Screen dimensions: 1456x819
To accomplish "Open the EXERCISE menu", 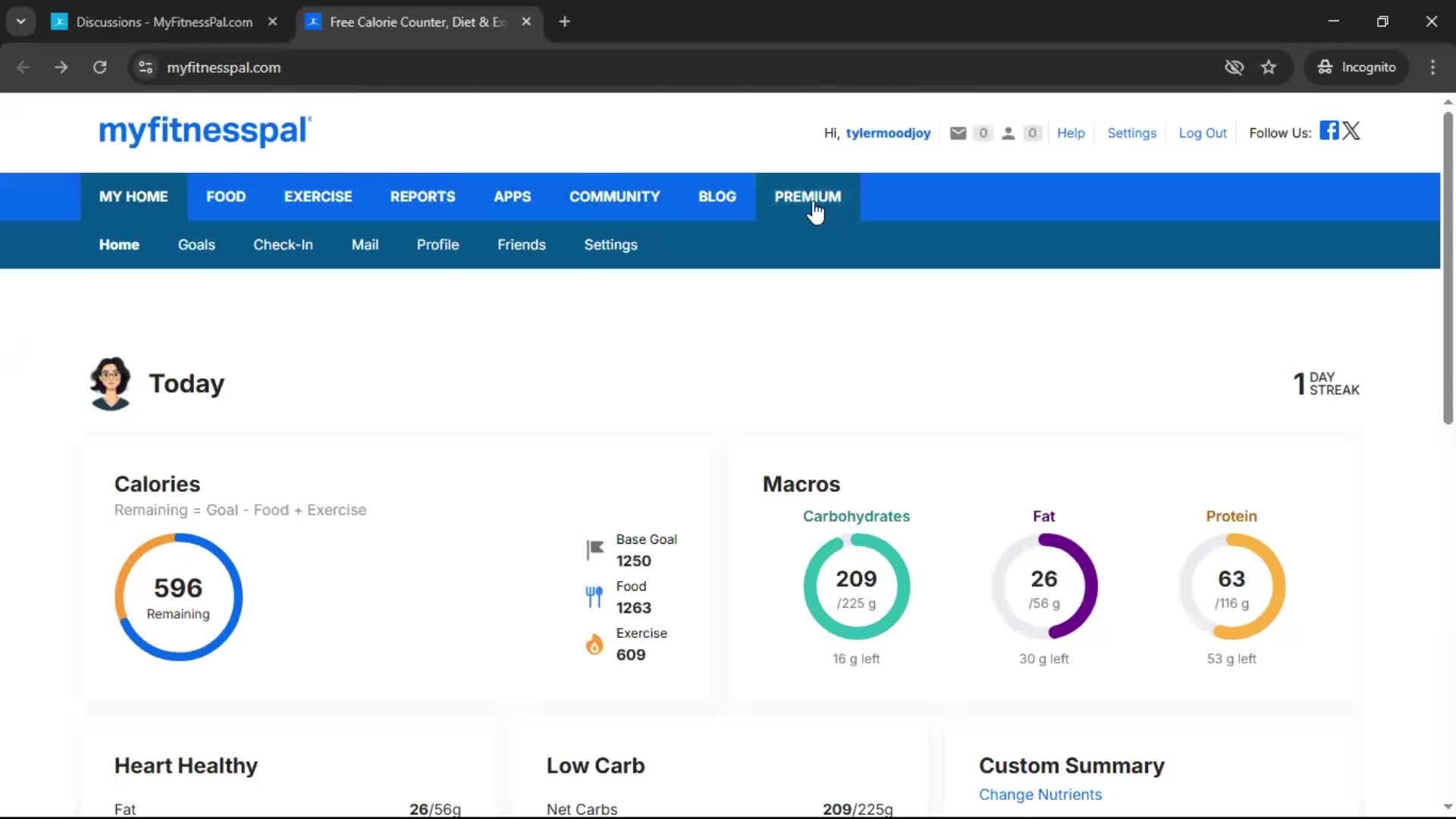I will pos(318,197).
